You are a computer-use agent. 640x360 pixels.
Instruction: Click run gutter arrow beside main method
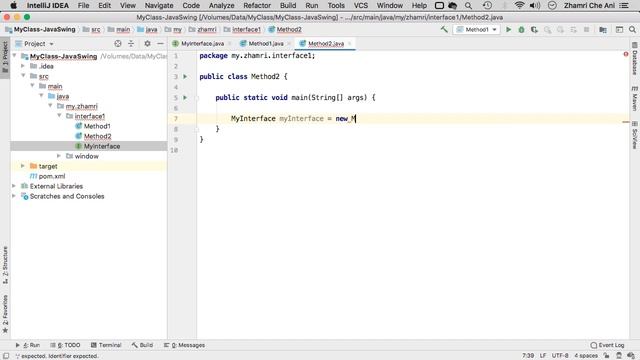pyautogui.click(x=185, y=98)
